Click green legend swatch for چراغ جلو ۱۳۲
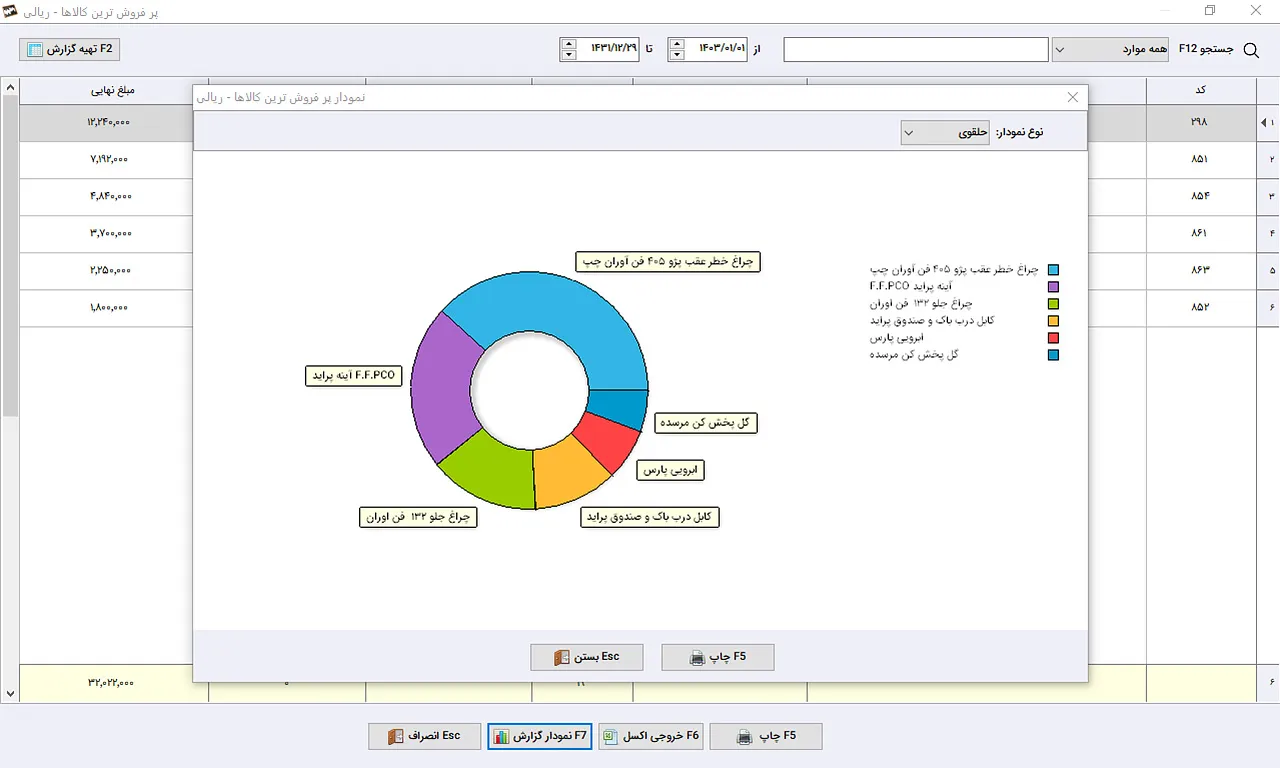The height and width of the screenshot is (768, 1280). click(1053, 304)
